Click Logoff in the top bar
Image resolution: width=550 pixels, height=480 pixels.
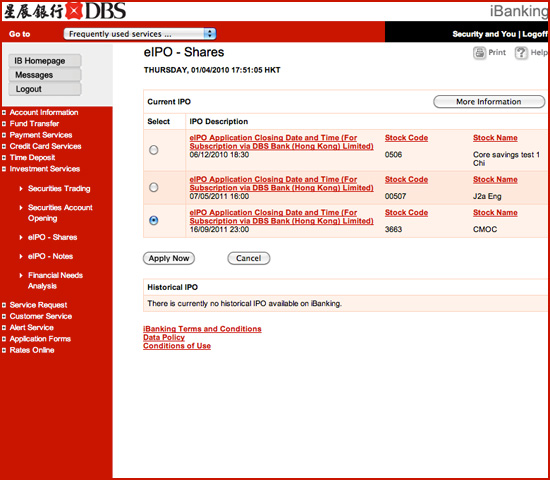pos(535,34)
